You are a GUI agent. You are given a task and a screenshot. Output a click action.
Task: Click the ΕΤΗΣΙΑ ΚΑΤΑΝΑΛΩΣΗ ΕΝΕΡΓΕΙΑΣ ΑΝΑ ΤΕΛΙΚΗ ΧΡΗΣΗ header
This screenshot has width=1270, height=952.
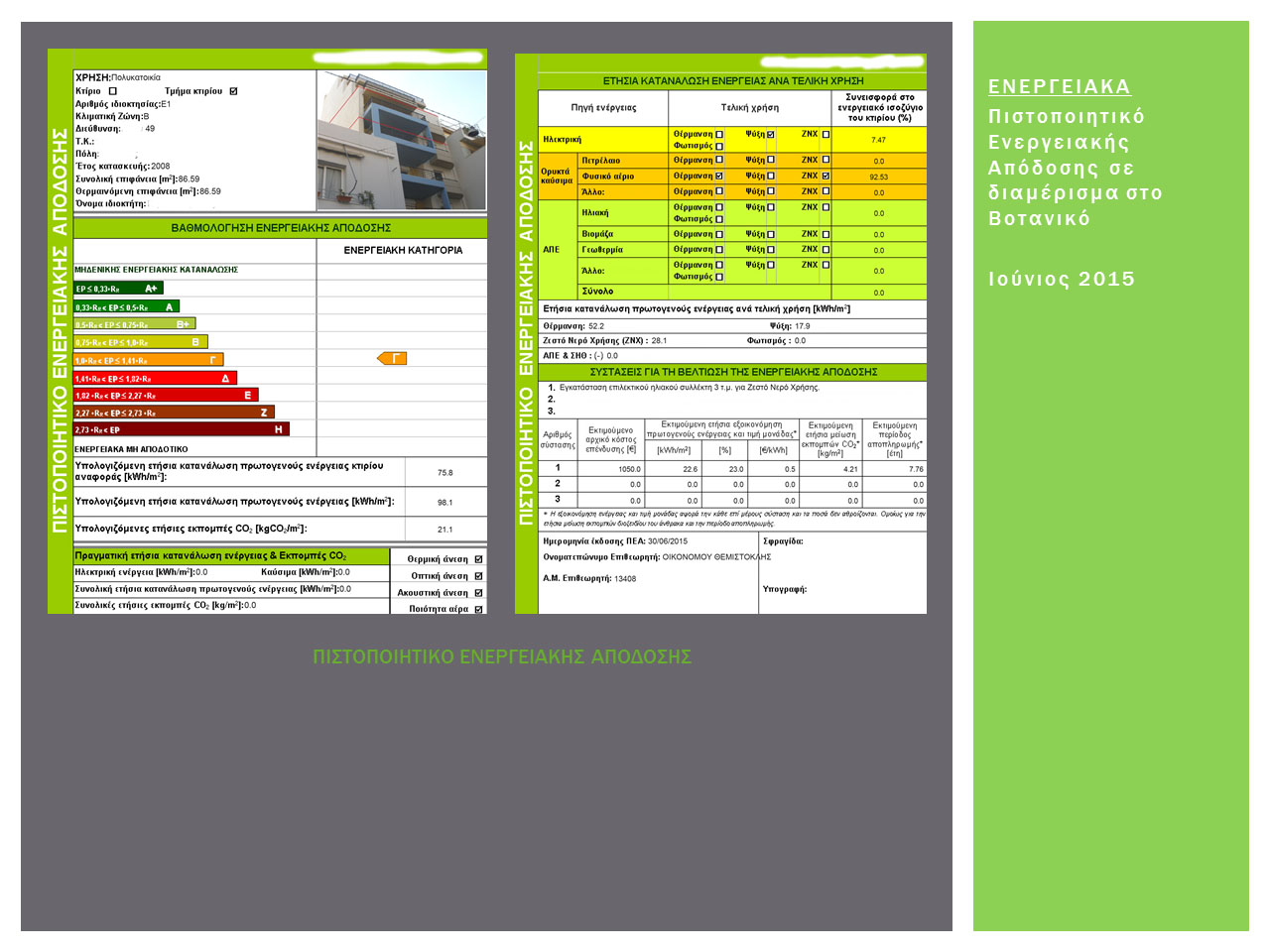[x=733, y=81]
